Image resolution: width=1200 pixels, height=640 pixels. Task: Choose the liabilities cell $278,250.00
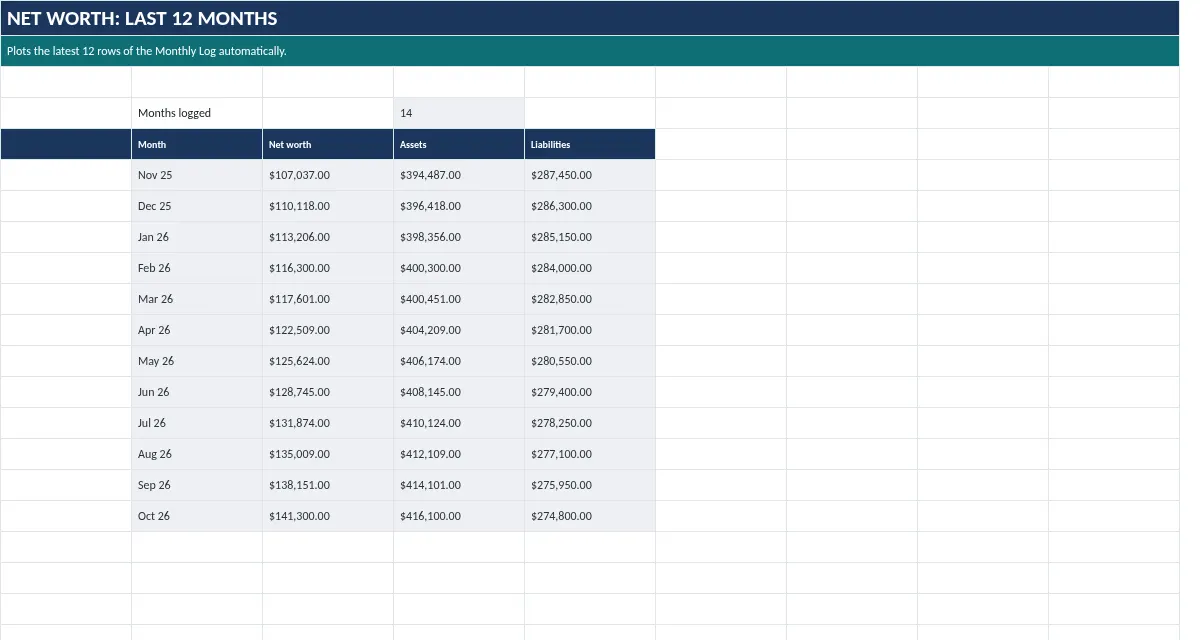point(590,423)
